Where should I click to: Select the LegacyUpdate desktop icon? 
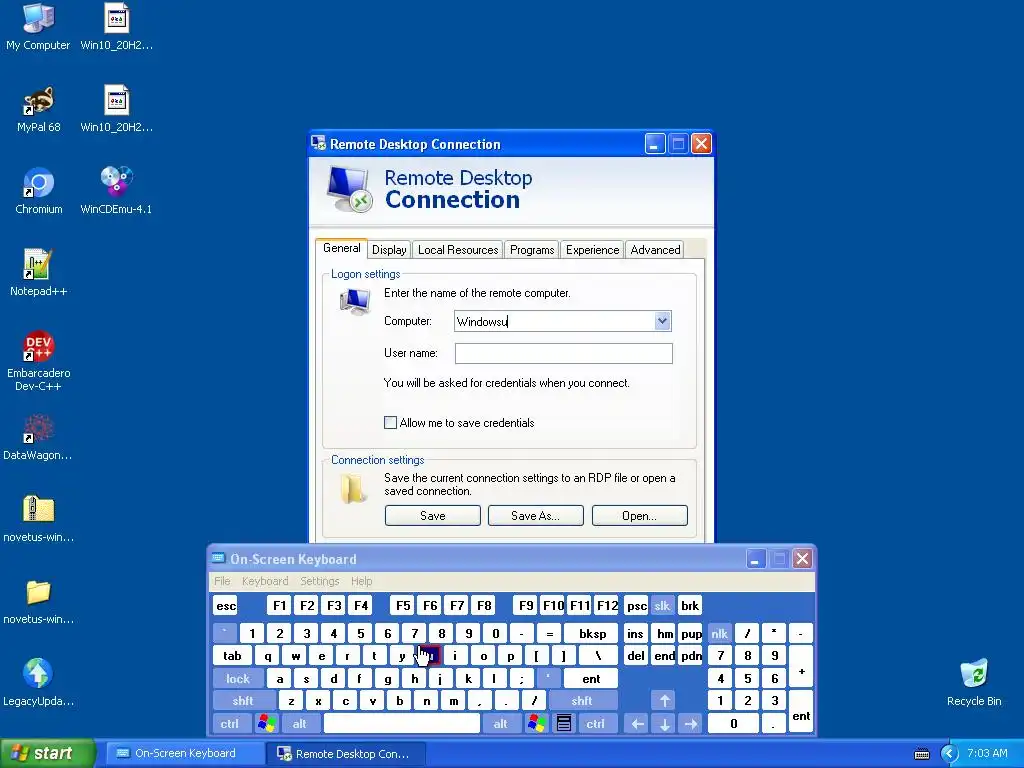38,683
